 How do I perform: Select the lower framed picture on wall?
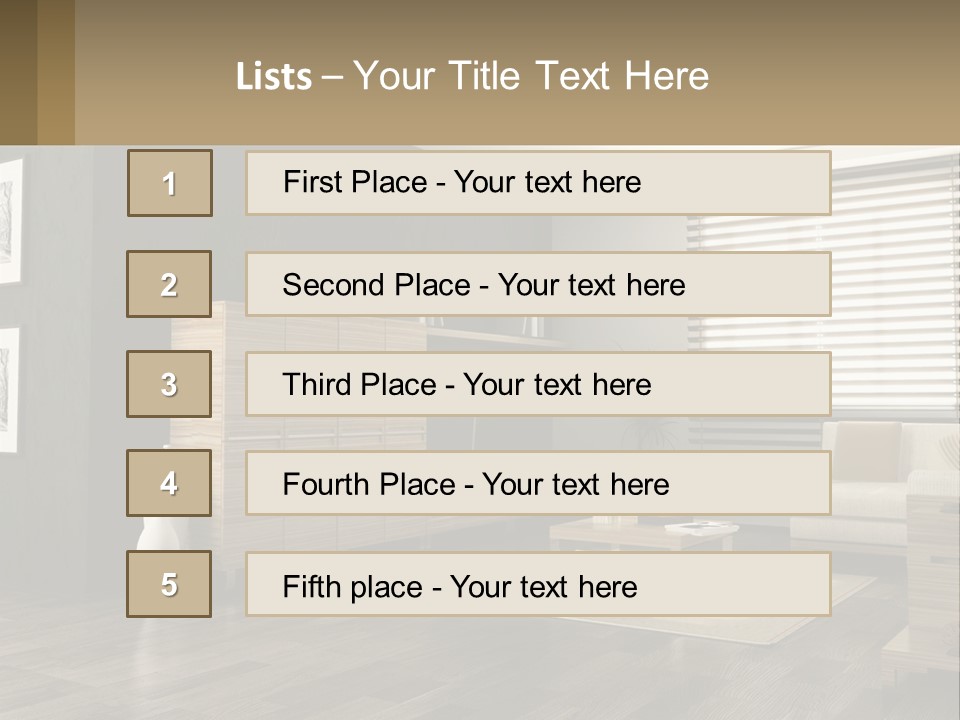8,390
